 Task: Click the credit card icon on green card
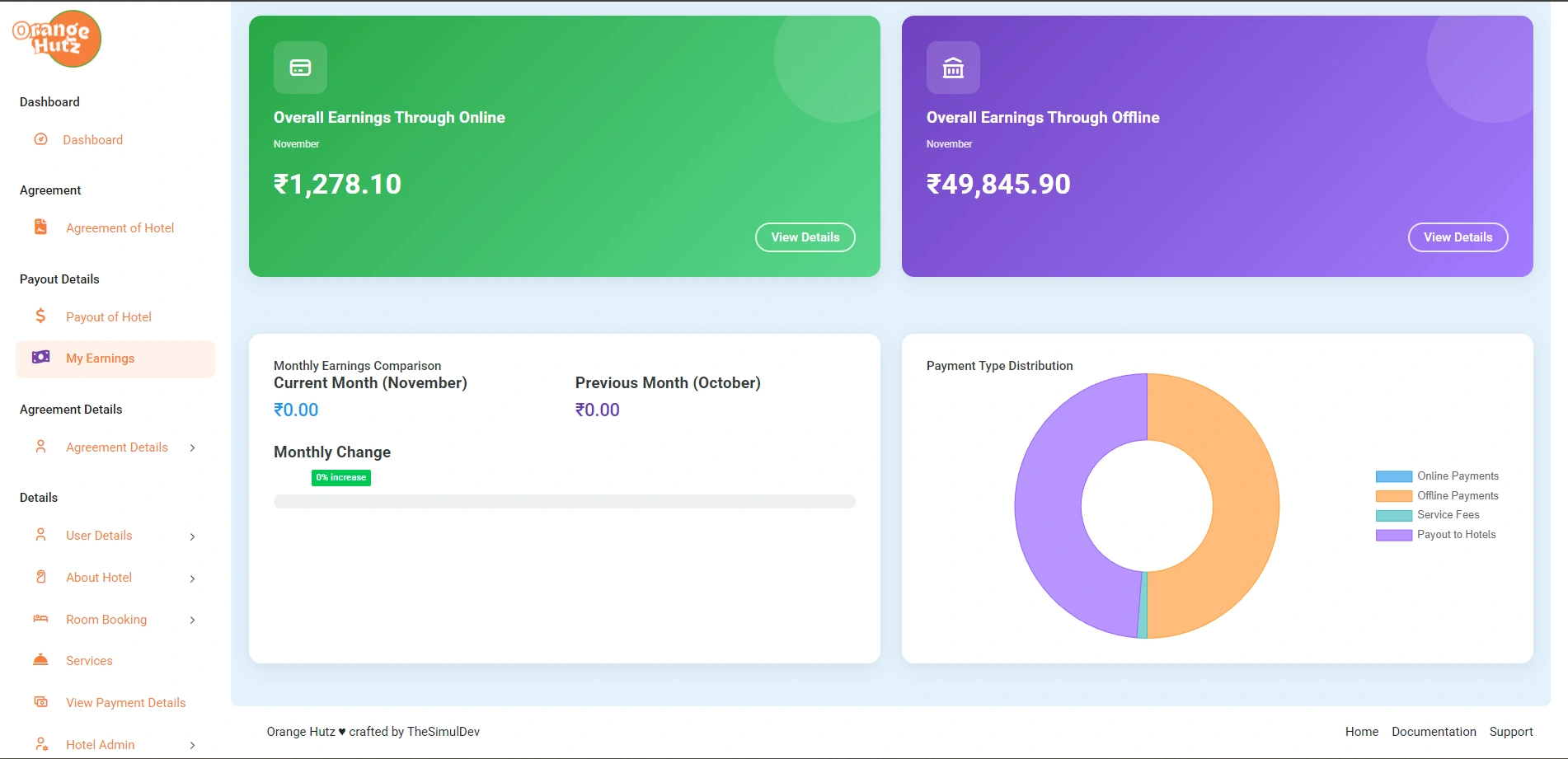tap(300, 68)
